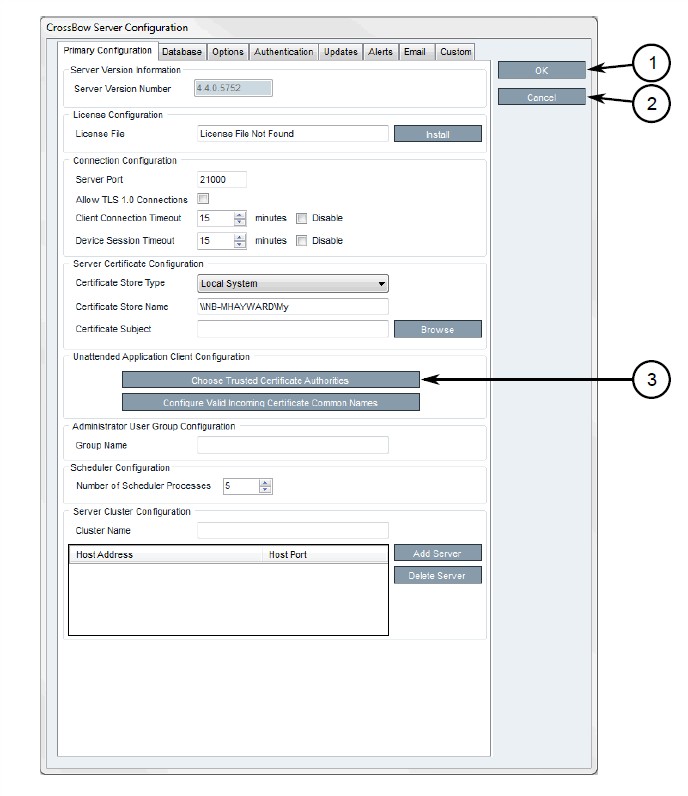The width and height of the screenshot is (688, 796).
Task: Click the Certificate Subject field
Action: pyautogui.click(x=293, y=329)
